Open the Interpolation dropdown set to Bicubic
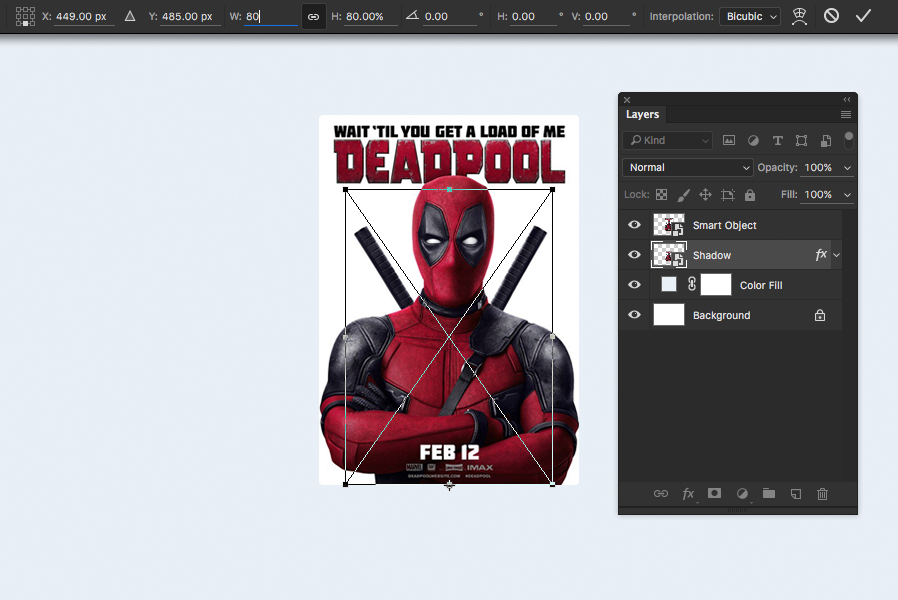 coord(749,16)
